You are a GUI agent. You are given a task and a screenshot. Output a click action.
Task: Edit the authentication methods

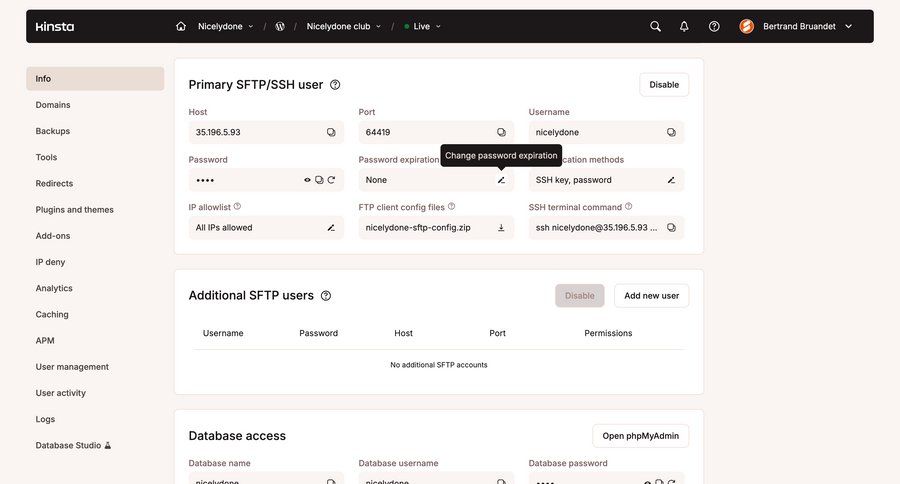671,180
